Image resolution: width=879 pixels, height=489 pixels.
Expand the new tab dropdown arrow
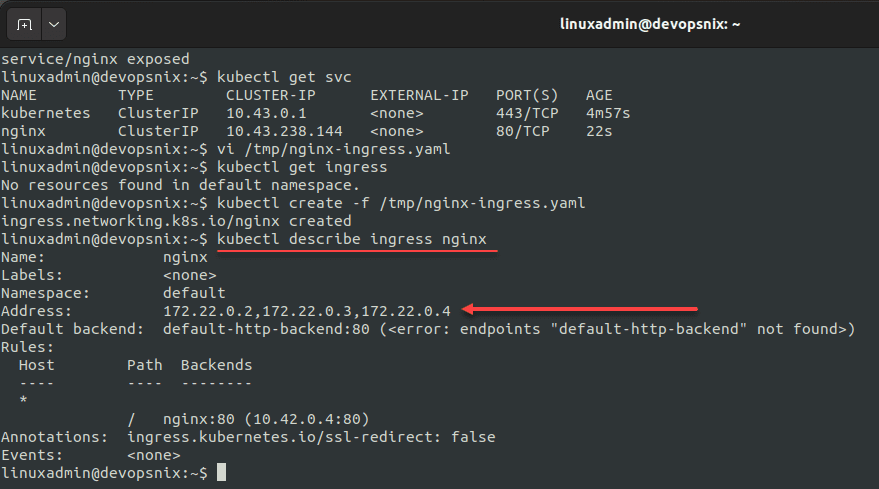click(x=52, y=22)
